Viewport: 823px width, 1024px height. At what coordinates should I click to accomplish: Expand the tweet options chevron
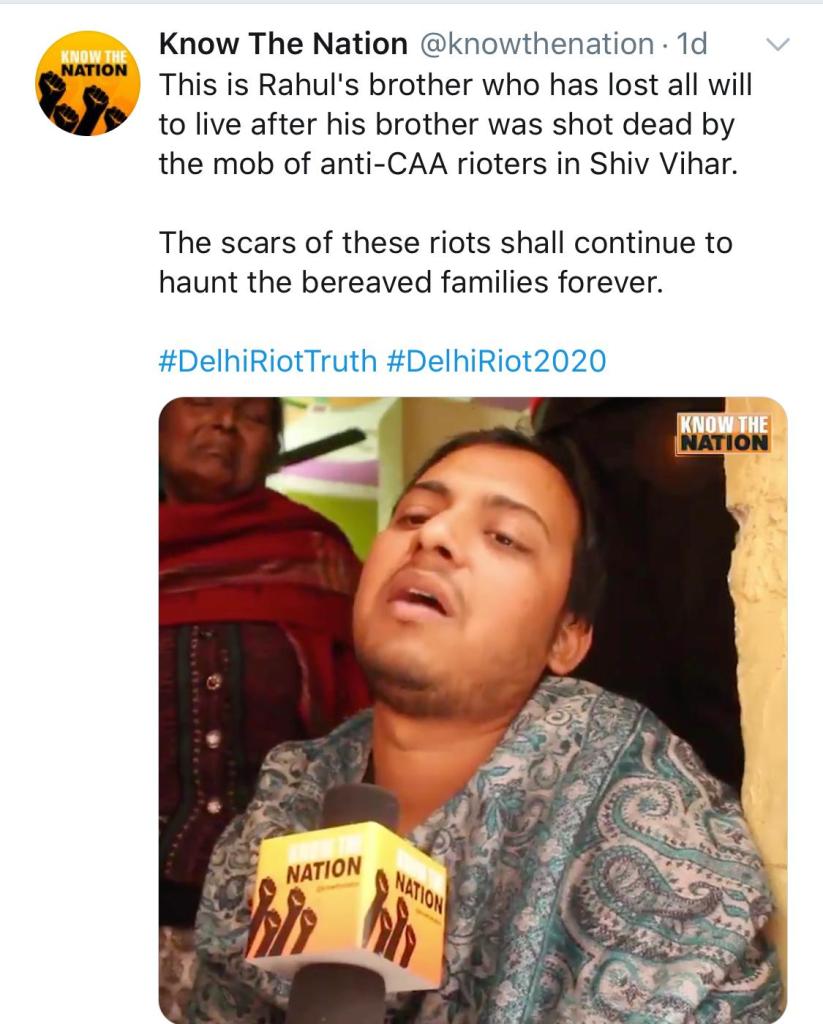pyautogui.click(x=777, y=45)
